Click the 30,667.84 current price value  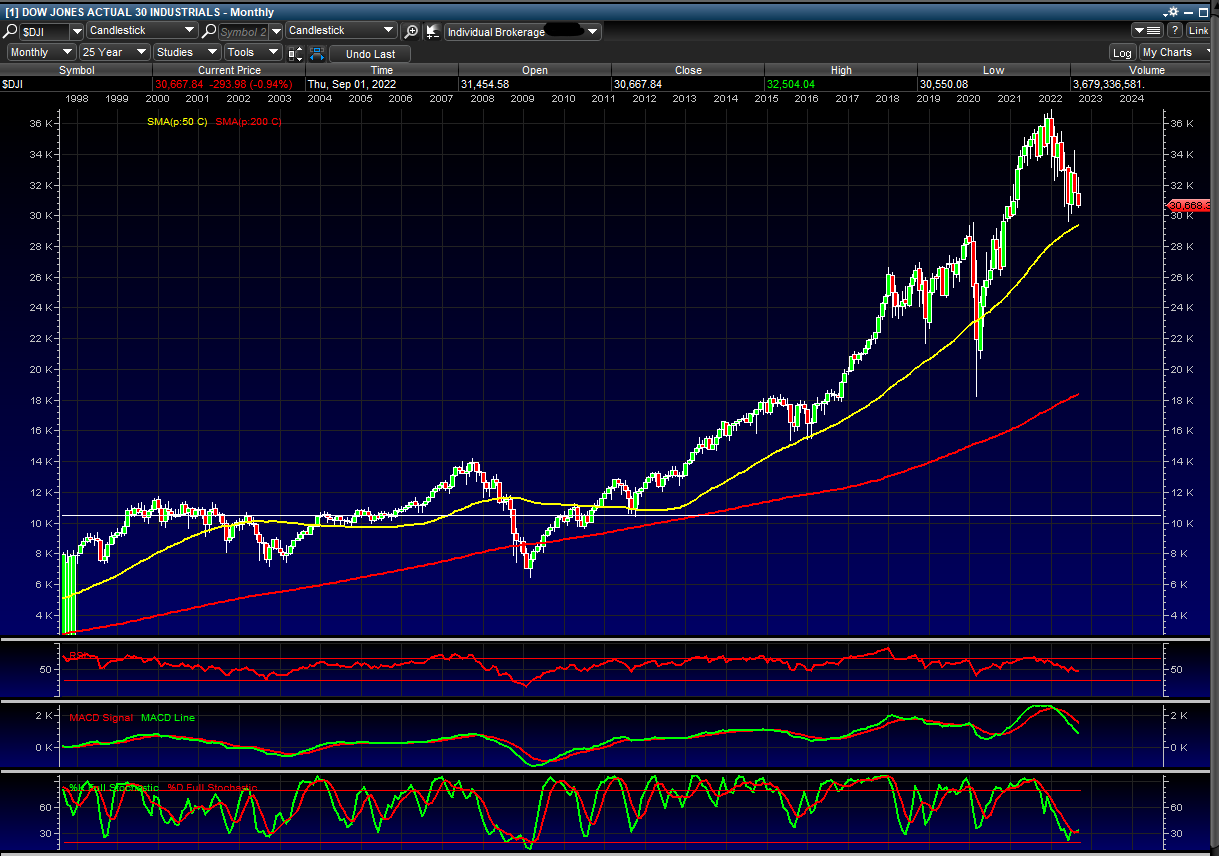tap(180, 84)
